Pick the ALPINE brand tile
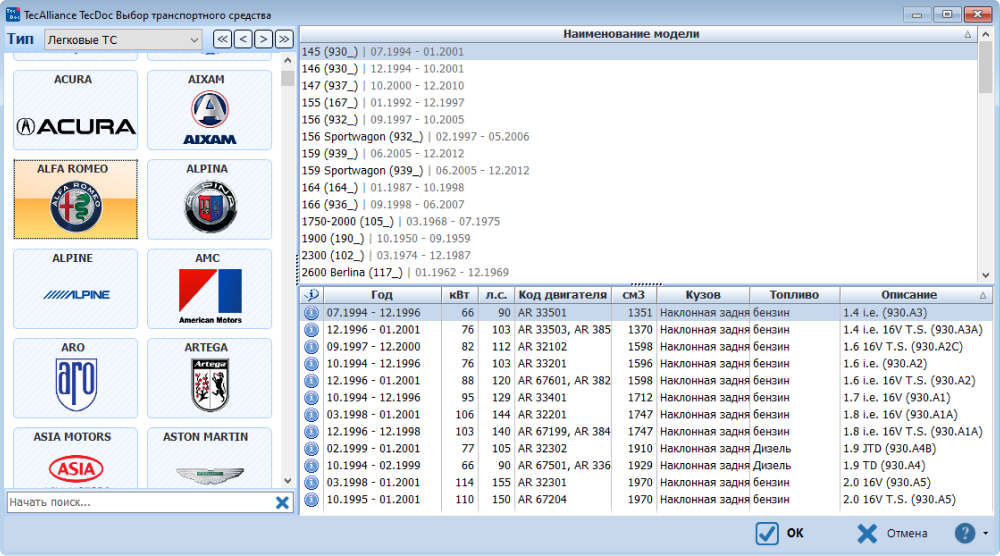The height and width of the screenshot is (556, 1000). click(75, 289)
